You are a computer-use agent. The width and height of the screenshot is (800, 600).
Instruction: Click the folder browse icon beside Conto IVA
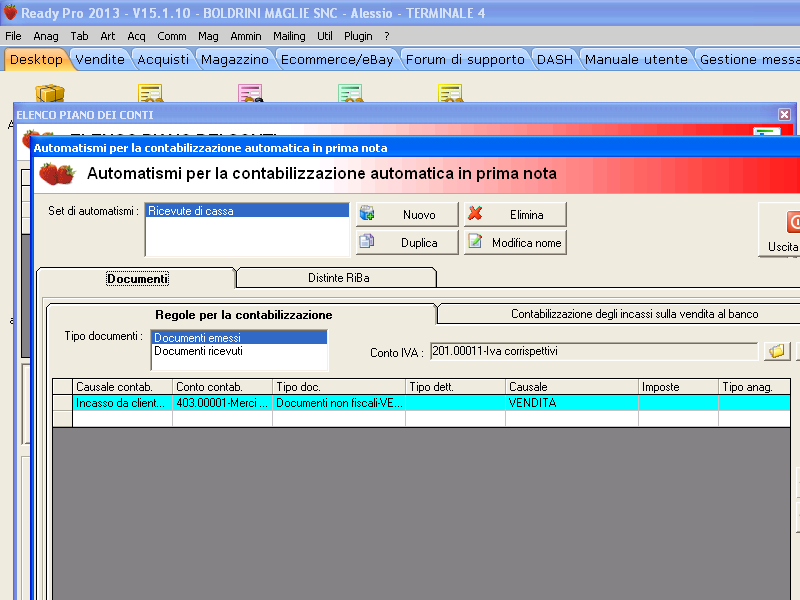pos(777,351)
